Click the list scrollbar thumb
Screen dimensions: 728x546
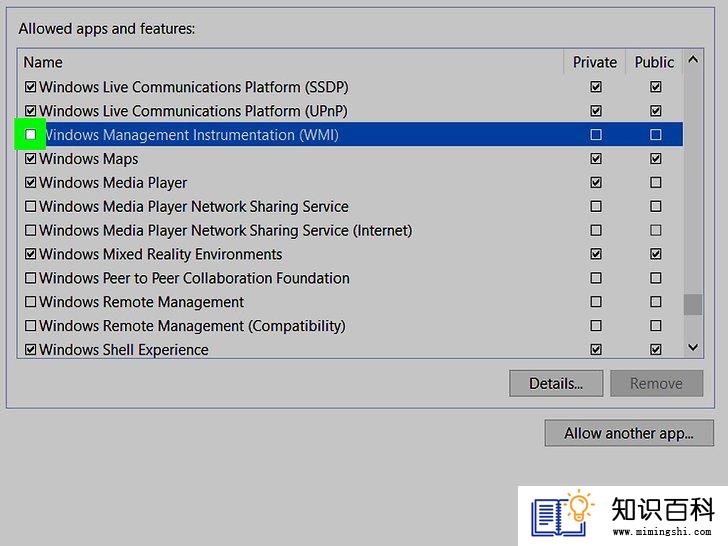pyautogui.click(x=693, y=305)
